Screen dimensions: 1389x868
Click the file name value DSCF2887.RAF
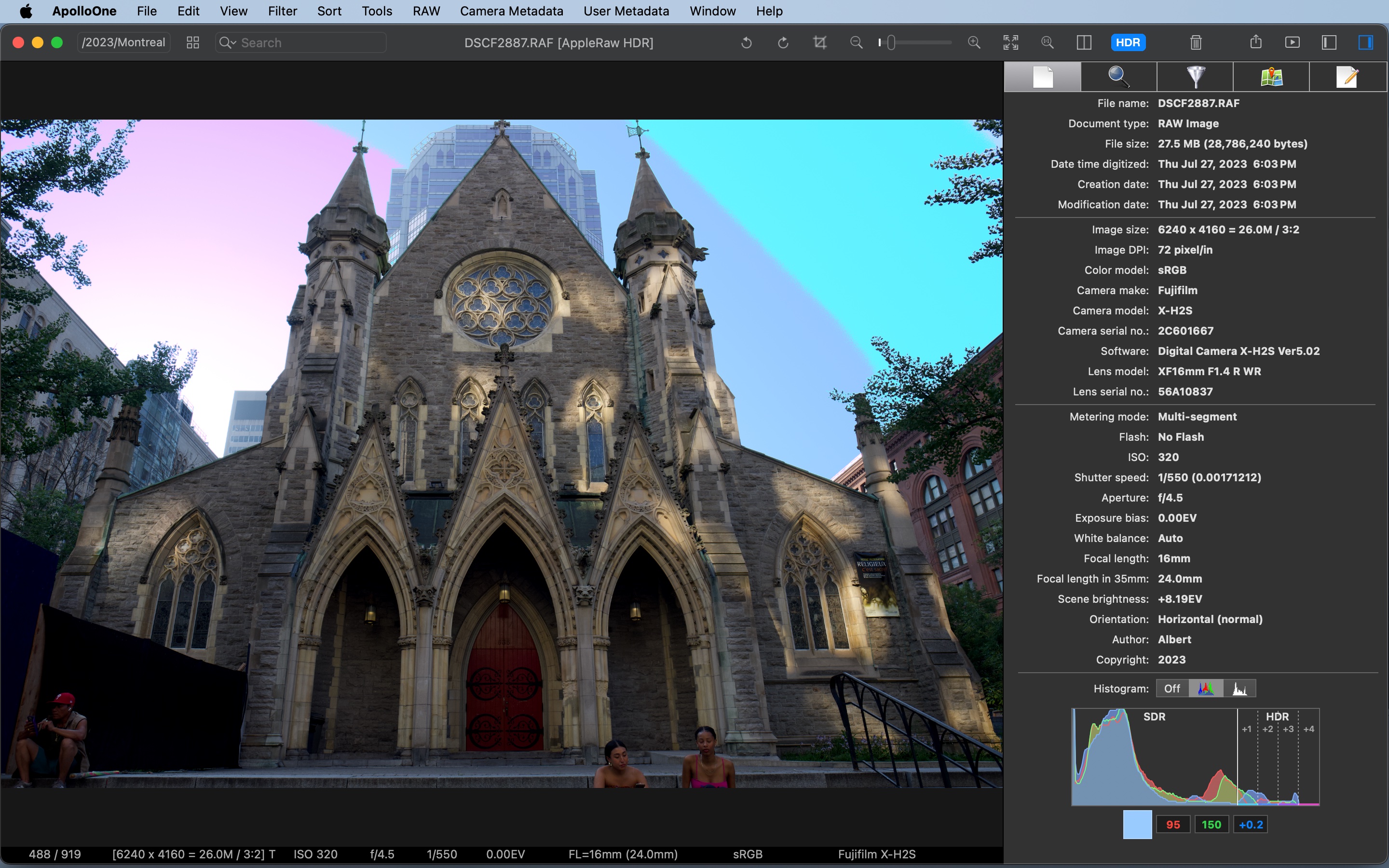[1198, 103]
